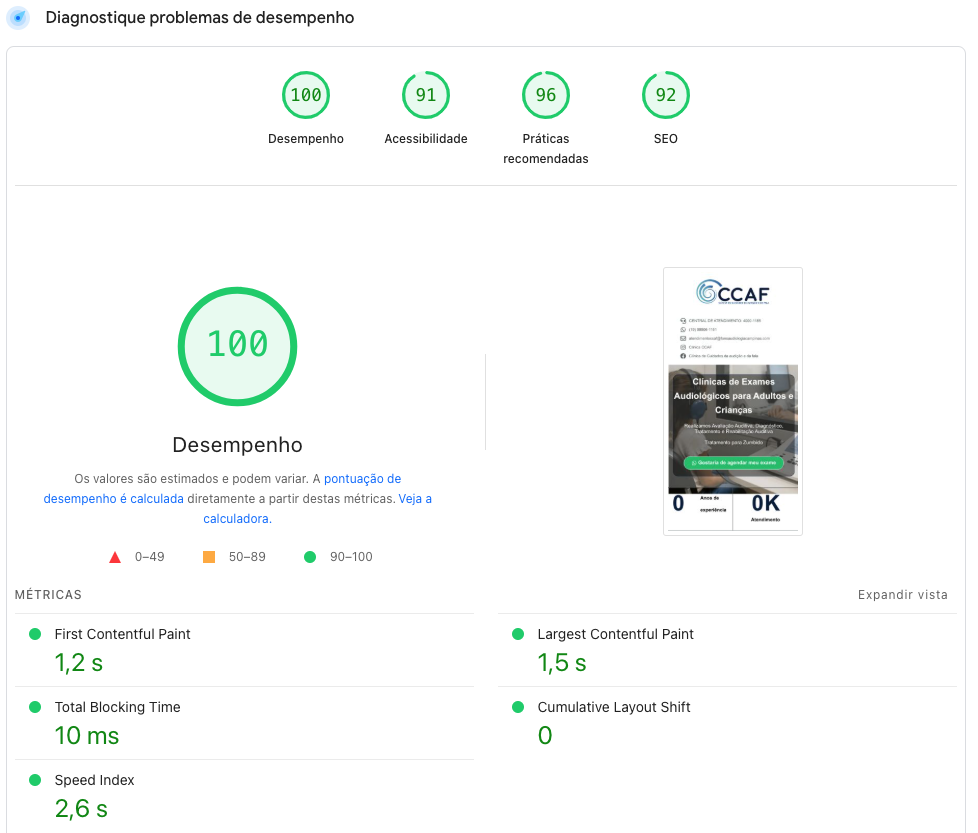The image size is (978, 833).
Task: Click the green circle 90–100 legend icon
Action: pyautogui.click(x=310, y=557)
